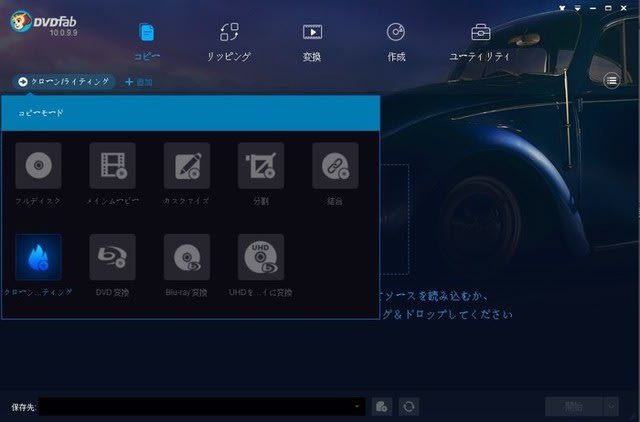Select the メインムービー (Main Movie) mode icon
The height and width of the screenshot is (422, 640).
pyautogui.click(x=112, y=165)
